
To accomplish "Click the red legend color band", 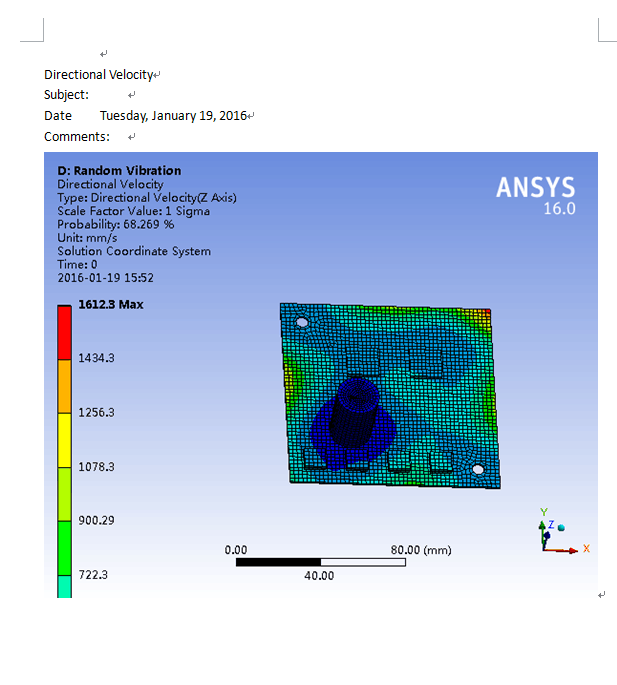I will 65,332.
